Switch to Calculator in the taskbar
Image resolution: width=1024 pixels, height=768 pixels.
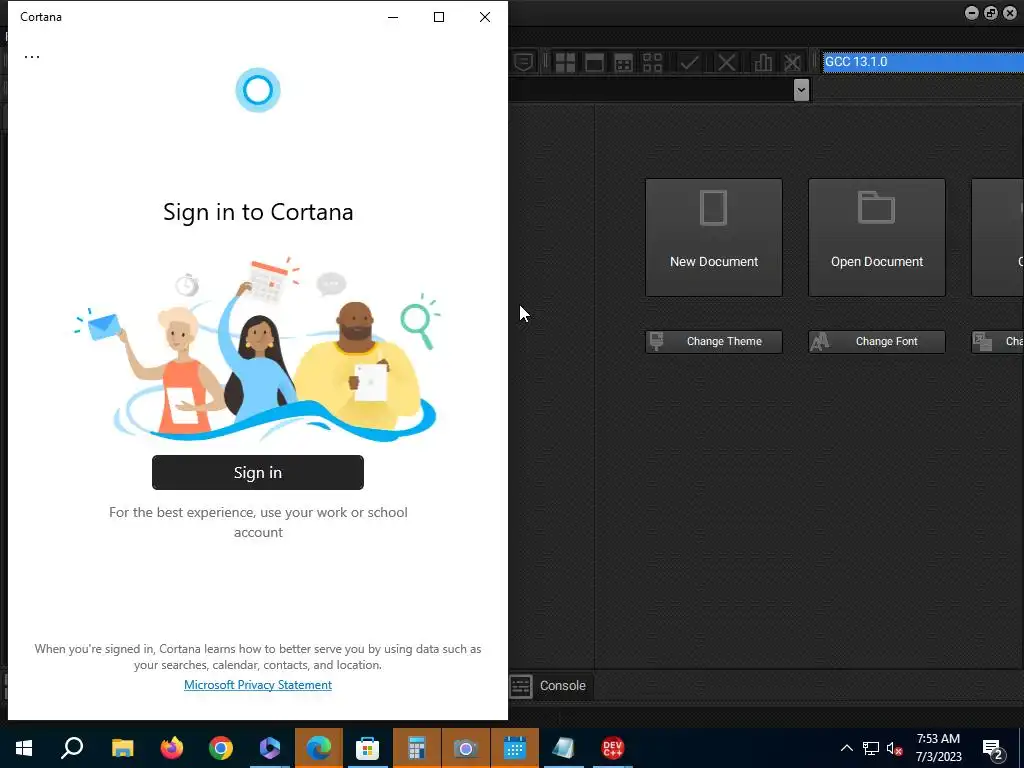417,748
